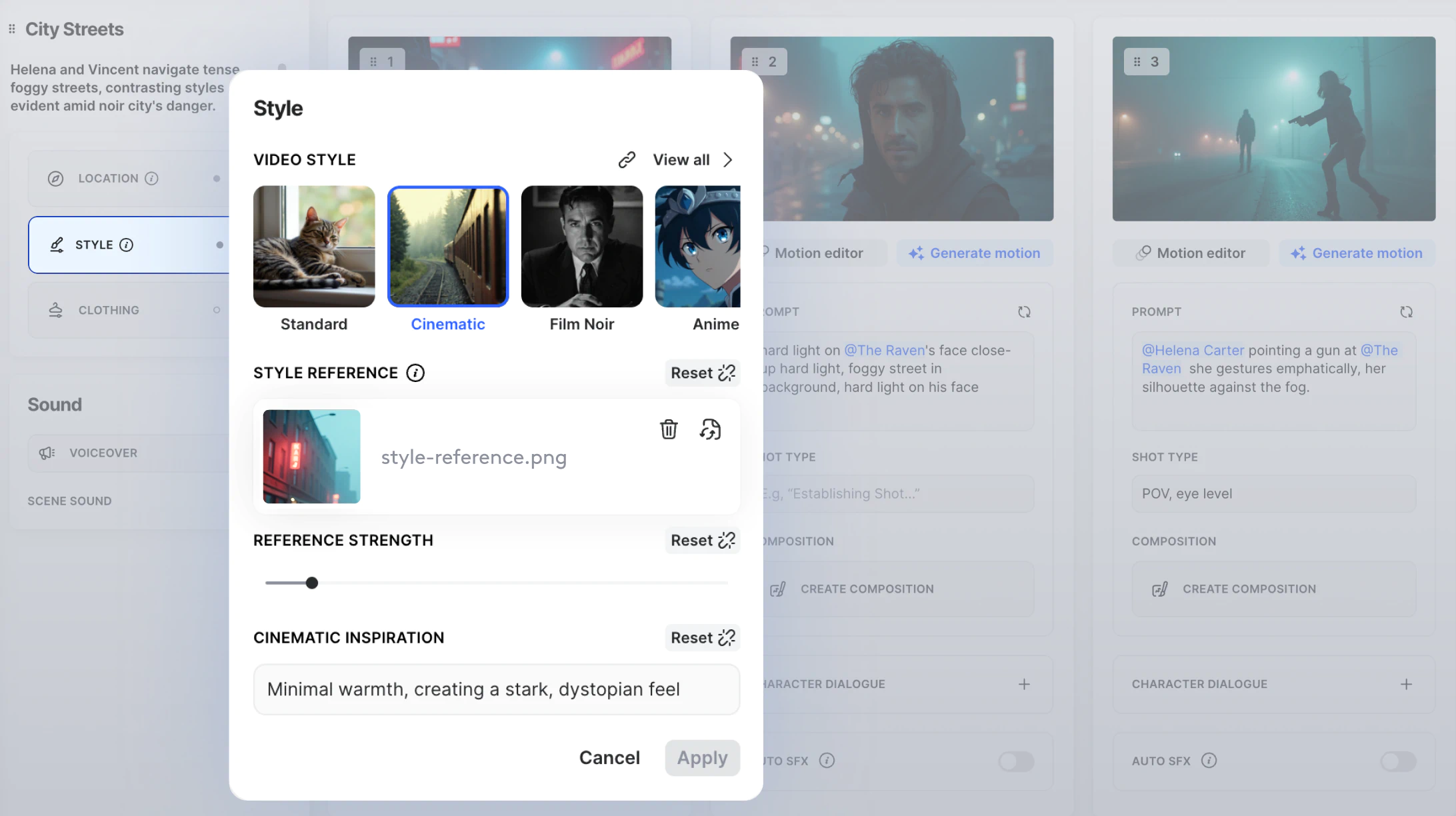Click shot 2 Shot Type field
This screenshot has height=816, width=1456.
pyautogui.click(x=899, y=494)
